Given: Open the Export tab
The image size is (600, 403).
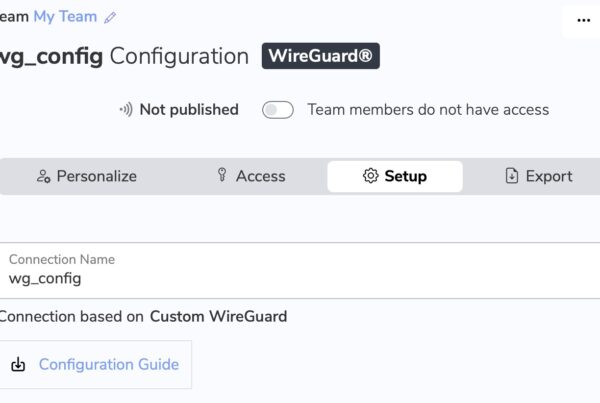Looking at the screenshot, I should [539, 176].
